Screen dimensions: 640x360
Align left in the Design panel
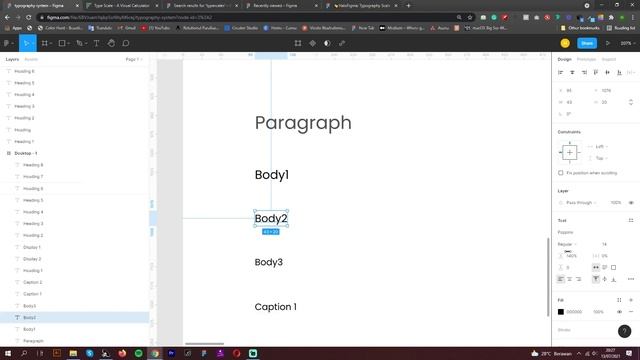point(561,72)
